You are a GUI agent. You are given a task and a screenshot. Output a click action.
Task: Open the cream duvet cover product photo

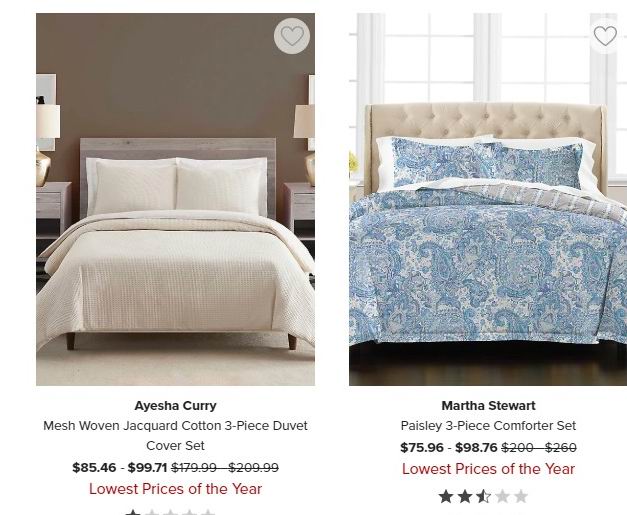(x=176, y=199)
